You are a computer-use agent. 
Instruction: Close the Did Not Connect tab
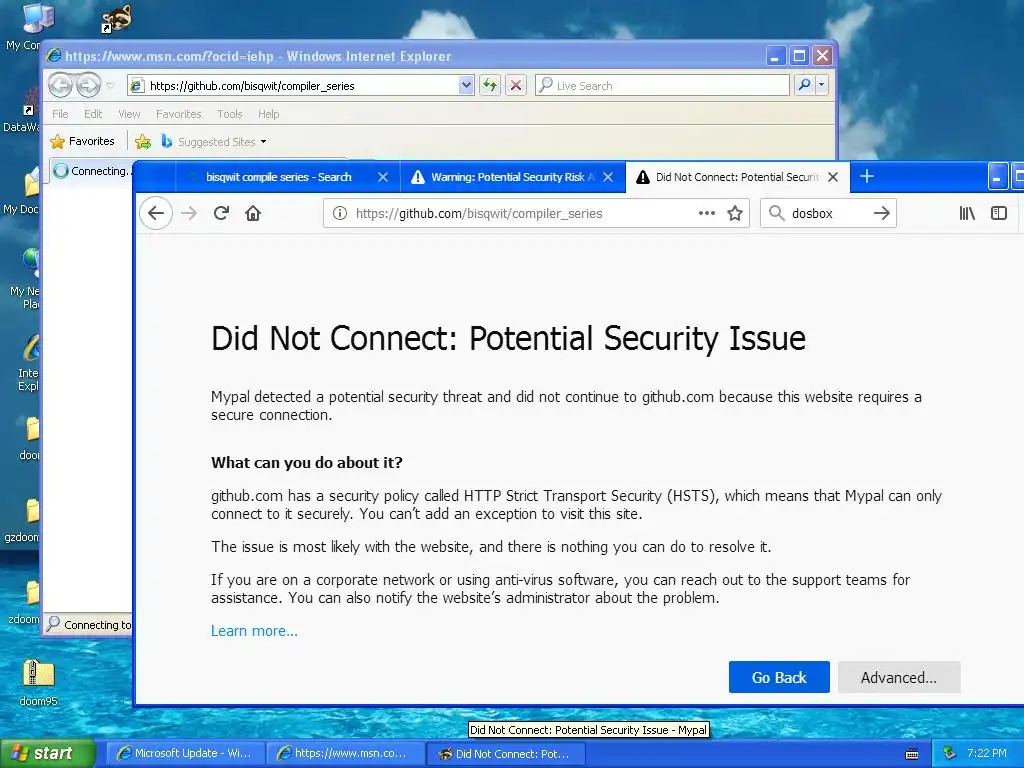[833, 177]
